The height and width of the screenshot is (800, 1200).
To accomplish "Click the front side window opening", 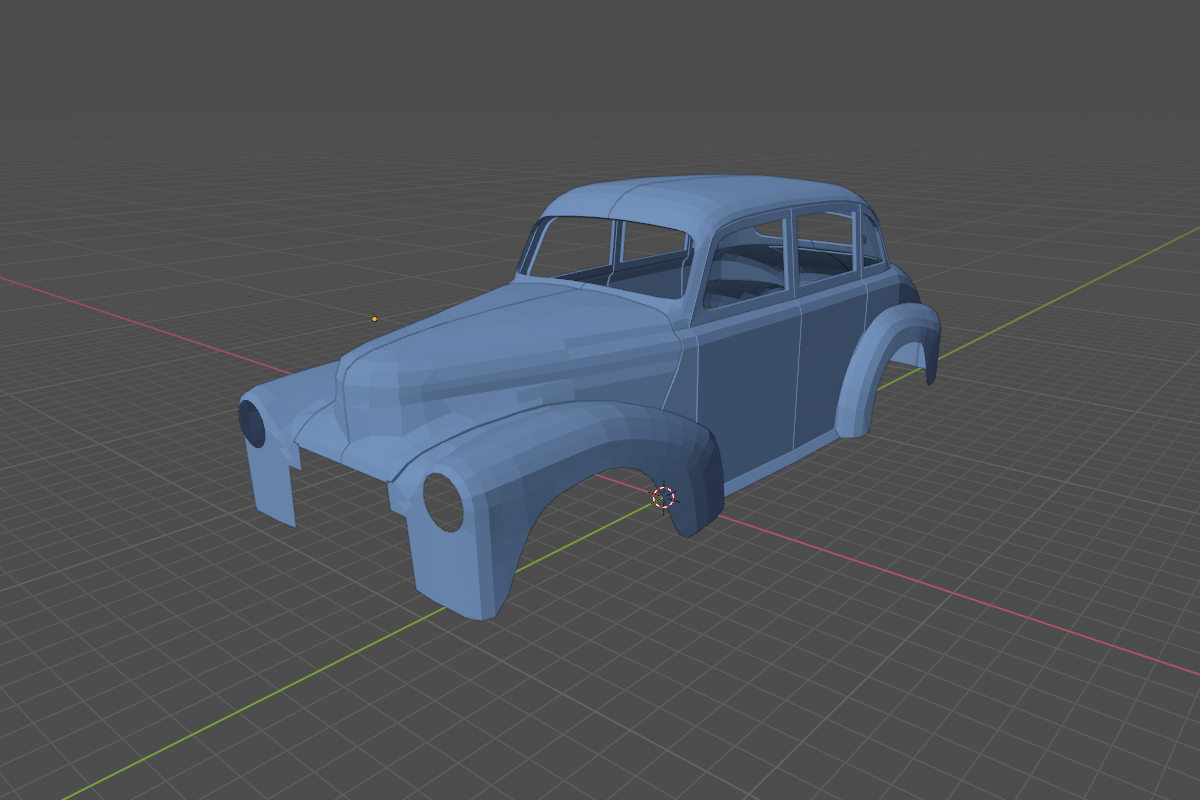I will (745, 260).
